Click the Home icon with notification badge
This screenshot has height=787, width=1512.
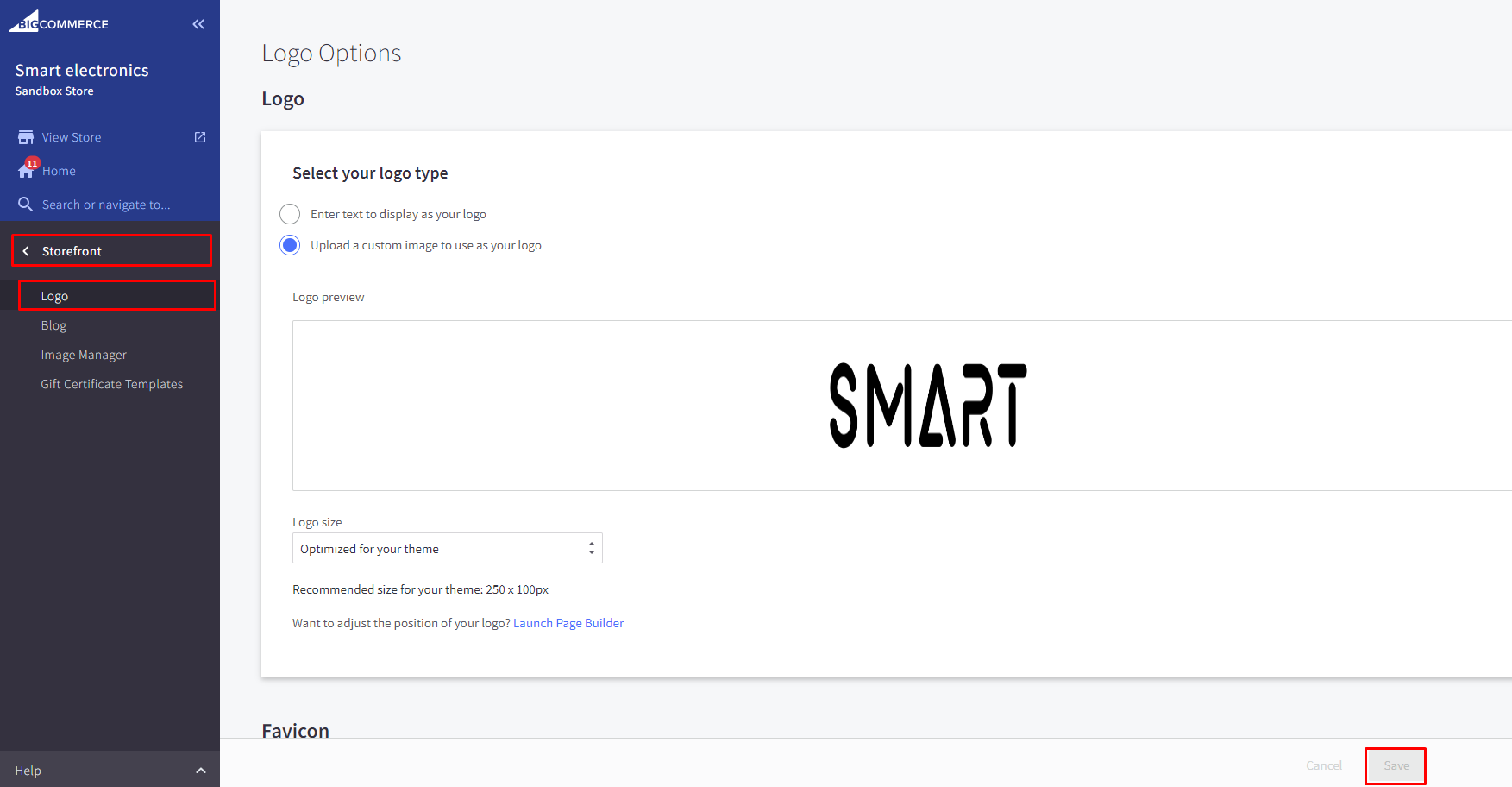click(x=27, y=170)
